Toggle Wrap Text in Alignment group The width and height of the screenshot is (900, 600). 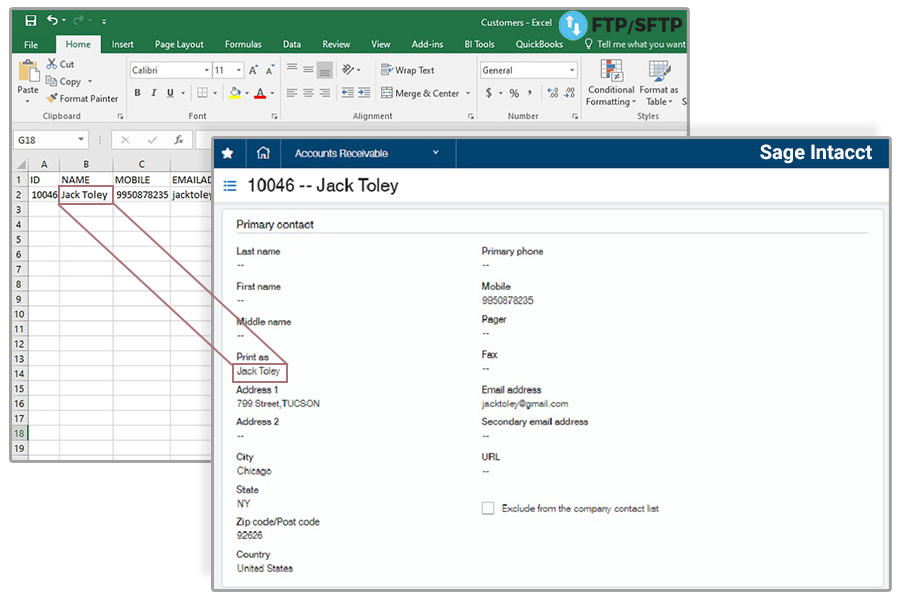pos(407,70)
